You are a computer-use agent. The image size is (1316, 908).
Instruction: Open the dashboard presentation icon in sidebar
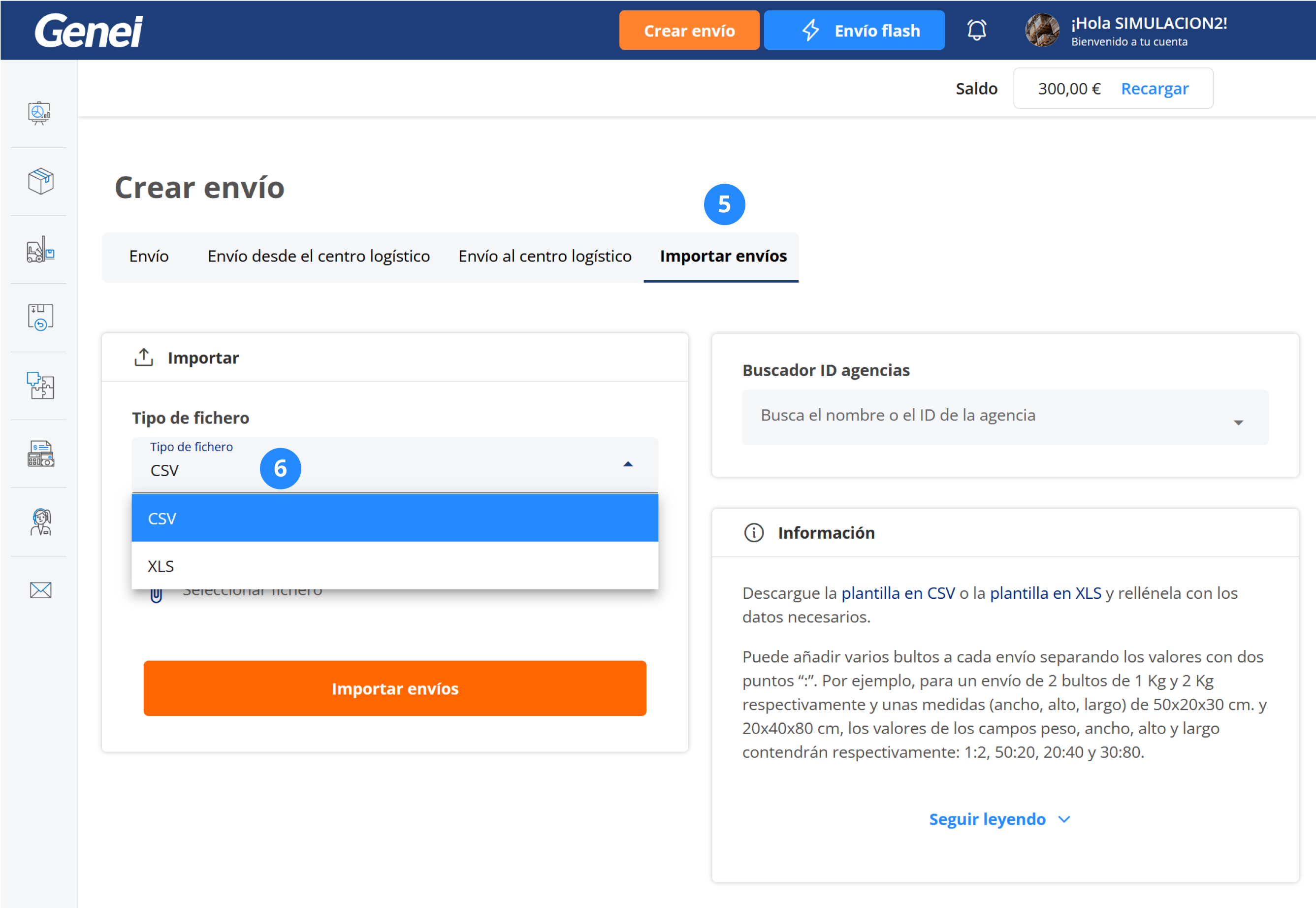[39, 113]
